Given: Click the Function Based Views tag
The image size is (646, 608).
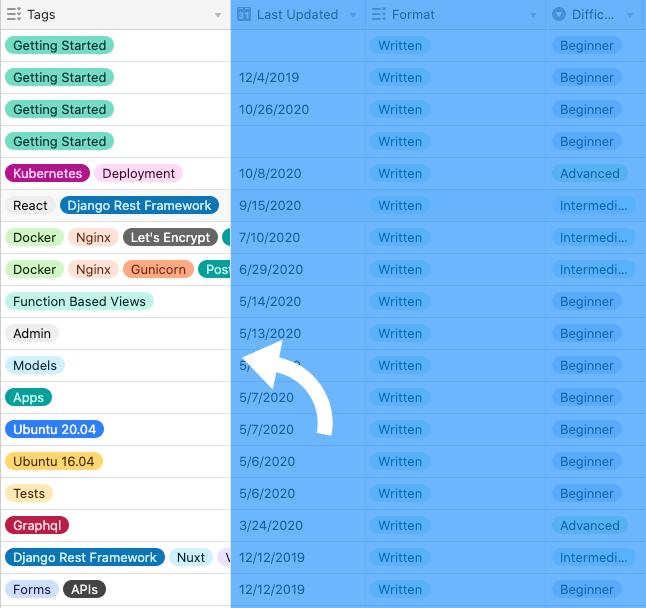Looking at the screenshot, I should [x=79, y=301].
